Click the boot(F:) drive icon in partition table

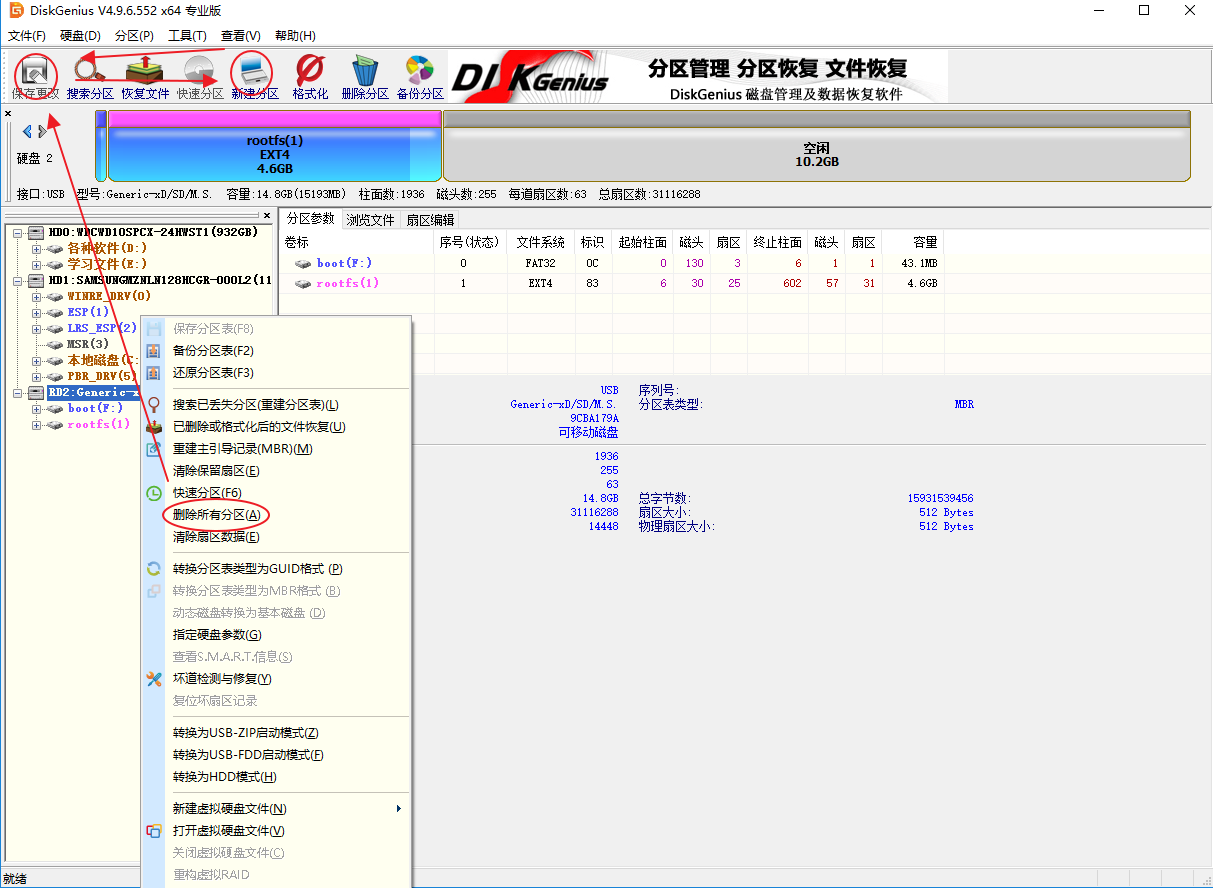[x=303, y=264]
